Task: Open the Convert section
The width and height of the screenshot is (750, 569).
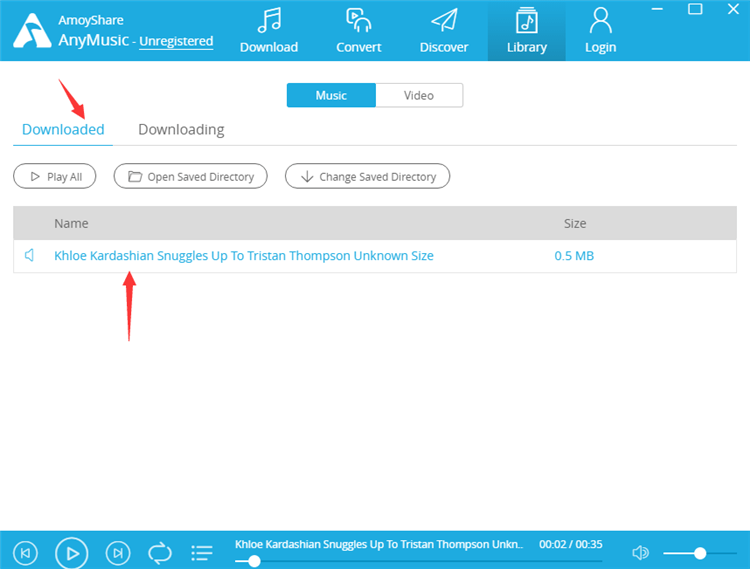Action: (x=358, y=31)
